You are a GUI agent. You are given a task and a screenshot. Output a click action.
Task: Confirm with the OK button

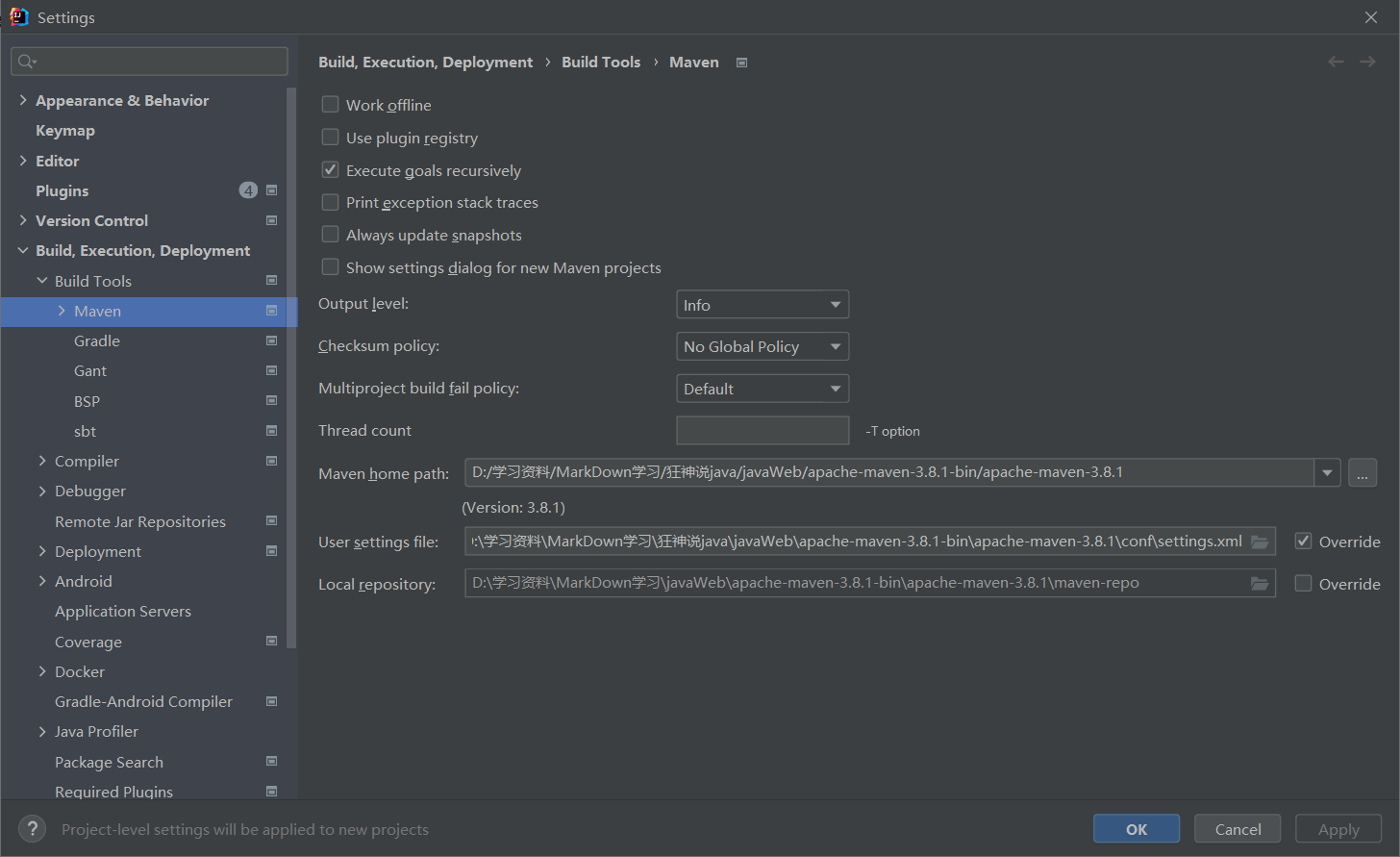1137,829
